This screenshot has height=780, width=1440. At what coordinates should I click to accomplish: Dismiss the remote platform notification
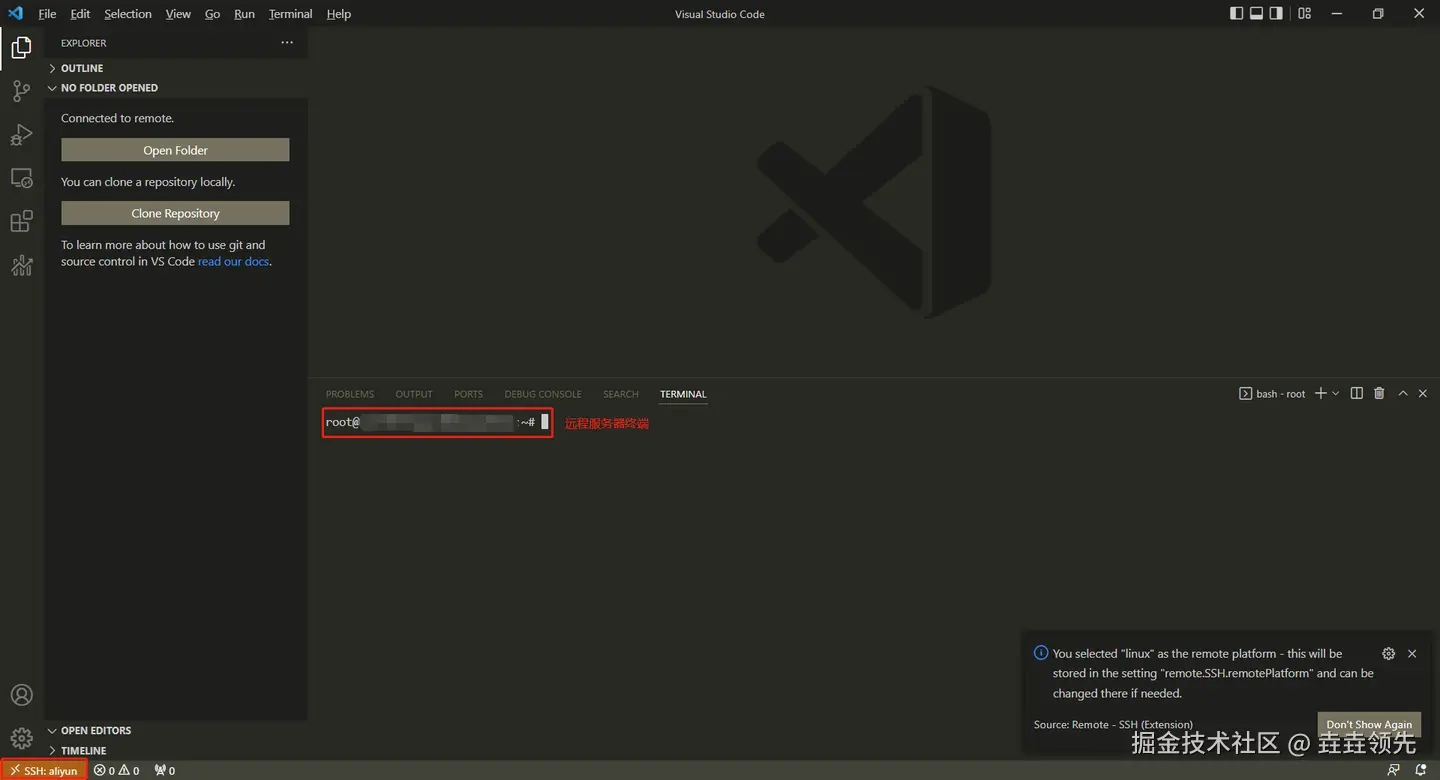pos(1412,653)
